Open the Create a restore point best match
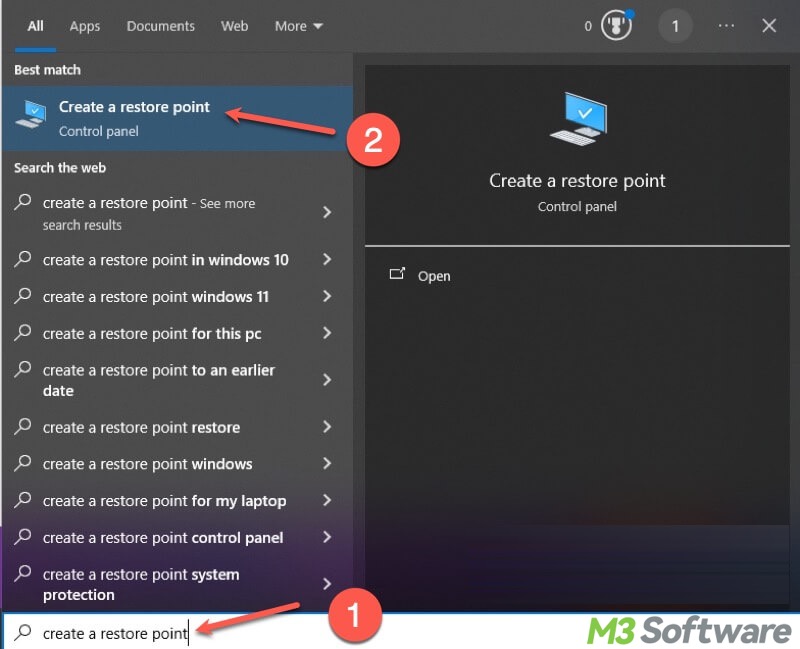This screenshot has height=649, width=800. tap(134, 118)
